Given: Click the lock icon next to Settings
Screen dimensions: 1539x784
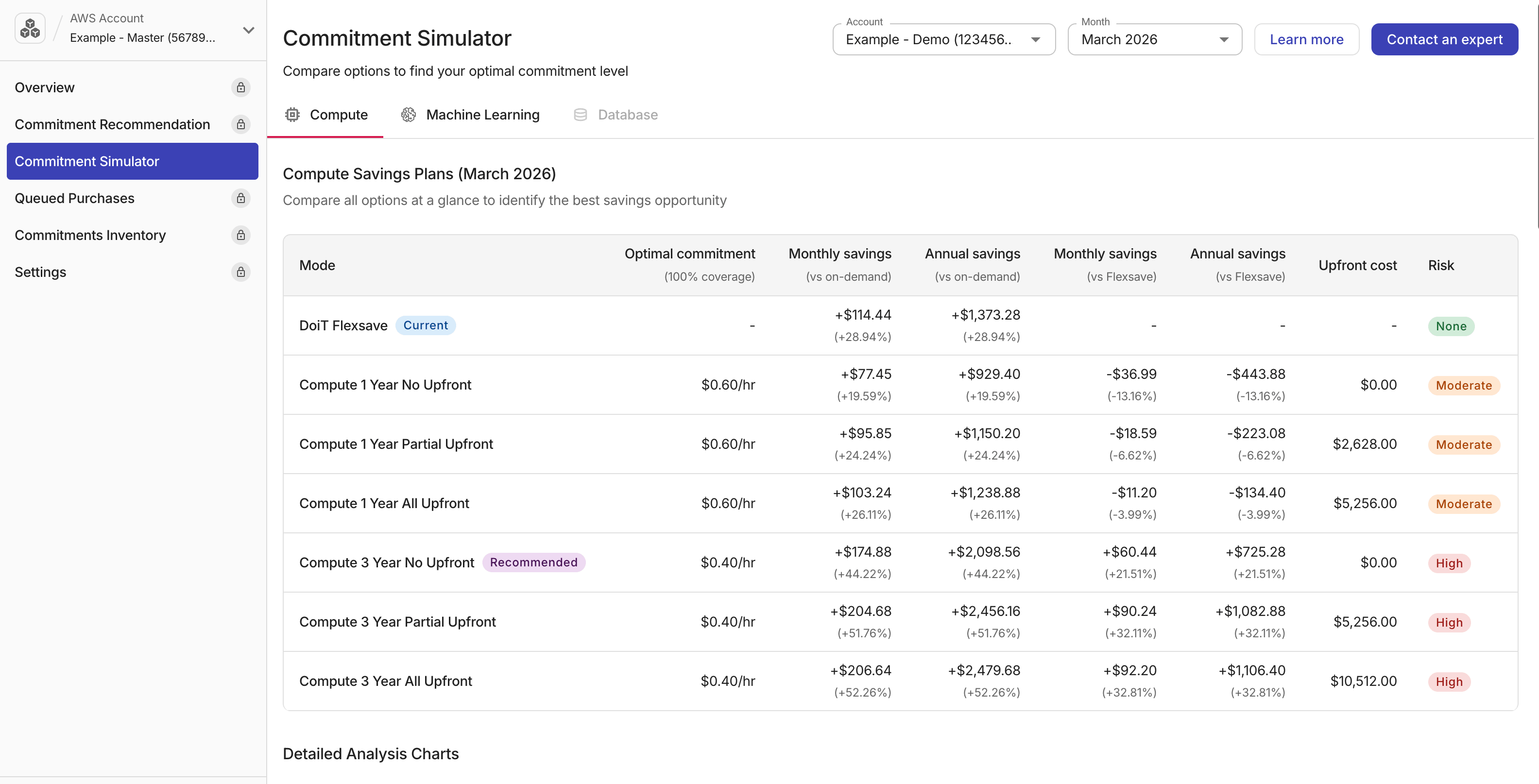Looking at the screenshot, I should point(241,272).
